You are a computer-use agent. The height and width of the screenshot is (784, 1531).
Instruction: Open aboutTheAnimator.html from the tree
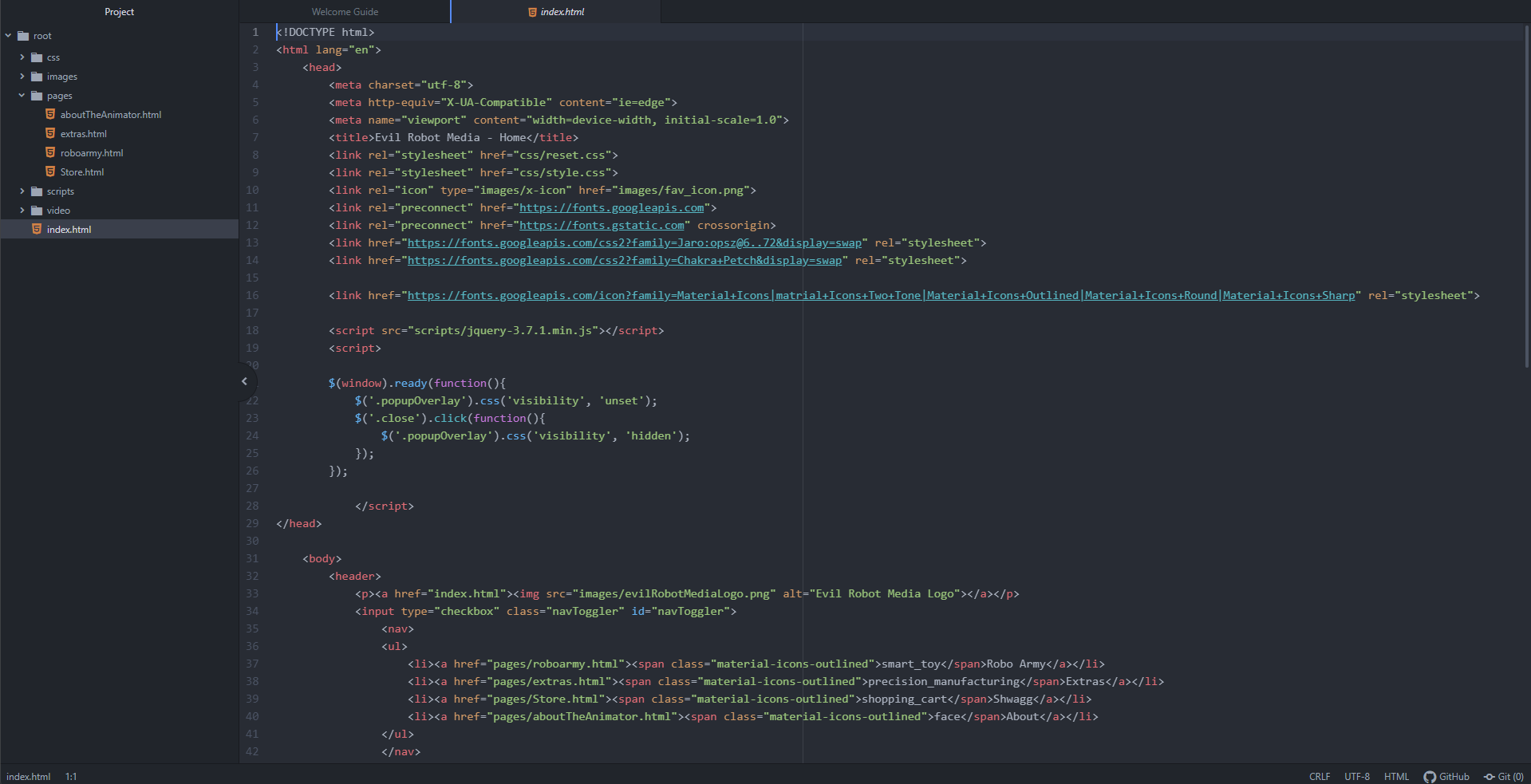pos(111,115)
